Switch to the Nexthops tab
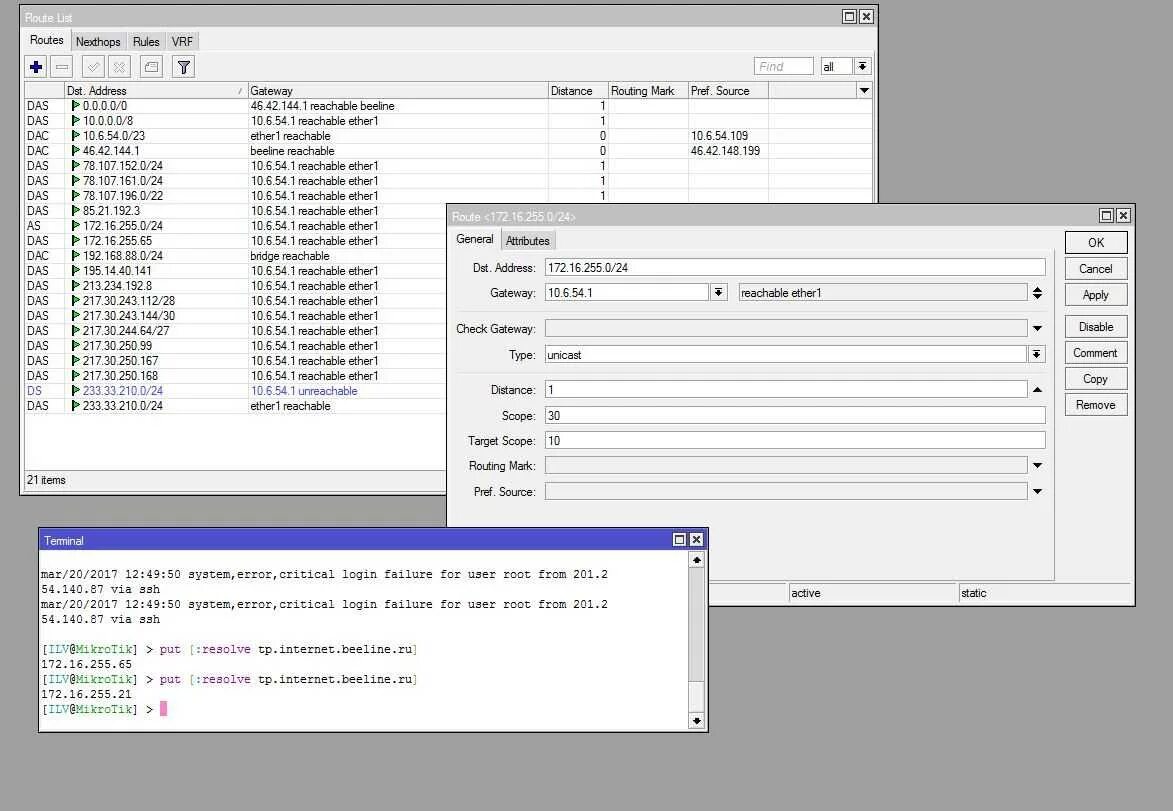The width and height of the screenshot is (1173, 811). click(x=98, y=42)
